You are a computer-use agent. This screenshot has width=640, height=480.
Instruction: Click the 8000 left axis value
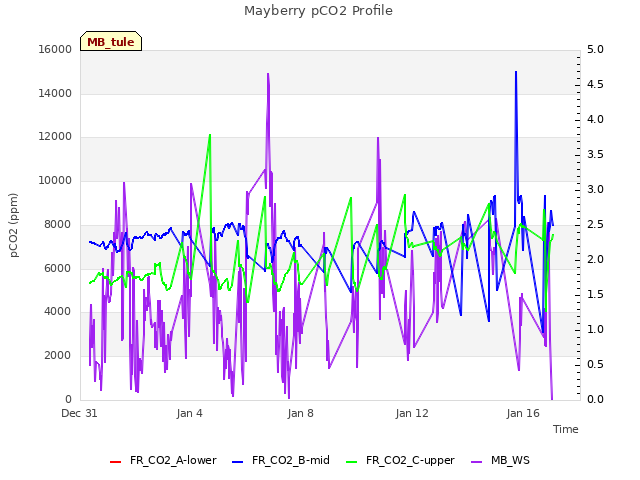58,224
